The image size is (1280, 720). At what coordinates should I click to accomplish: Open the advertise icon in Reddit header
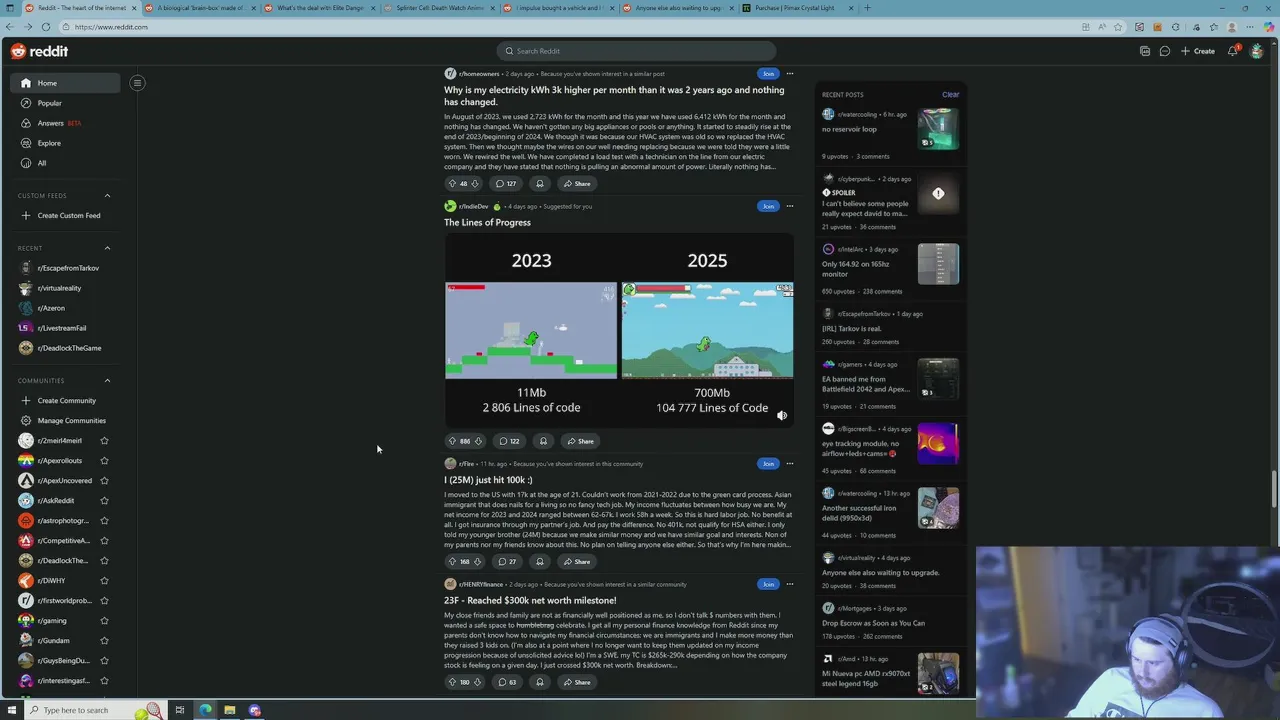pos(1144,51)
